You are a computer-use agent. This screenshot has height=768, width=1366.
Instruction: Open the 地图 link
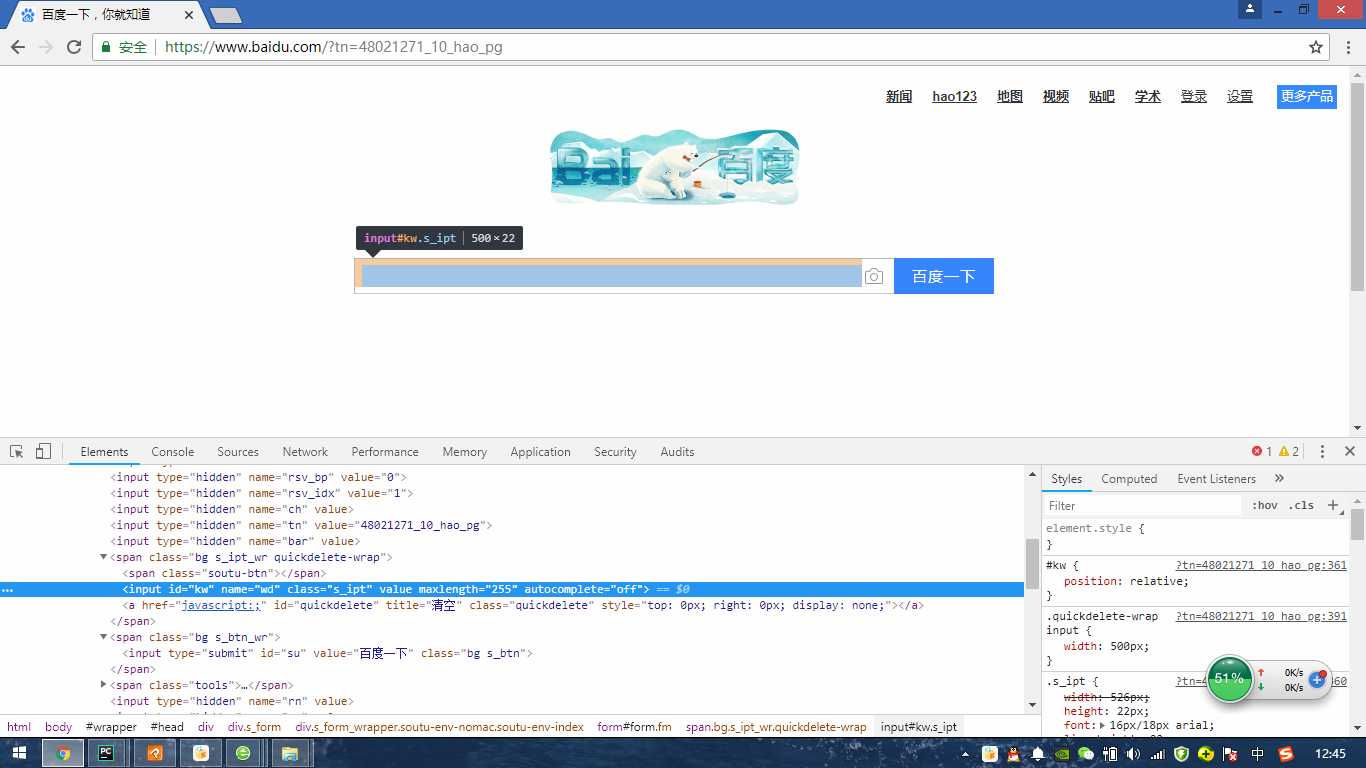[x=1010, y=96]
